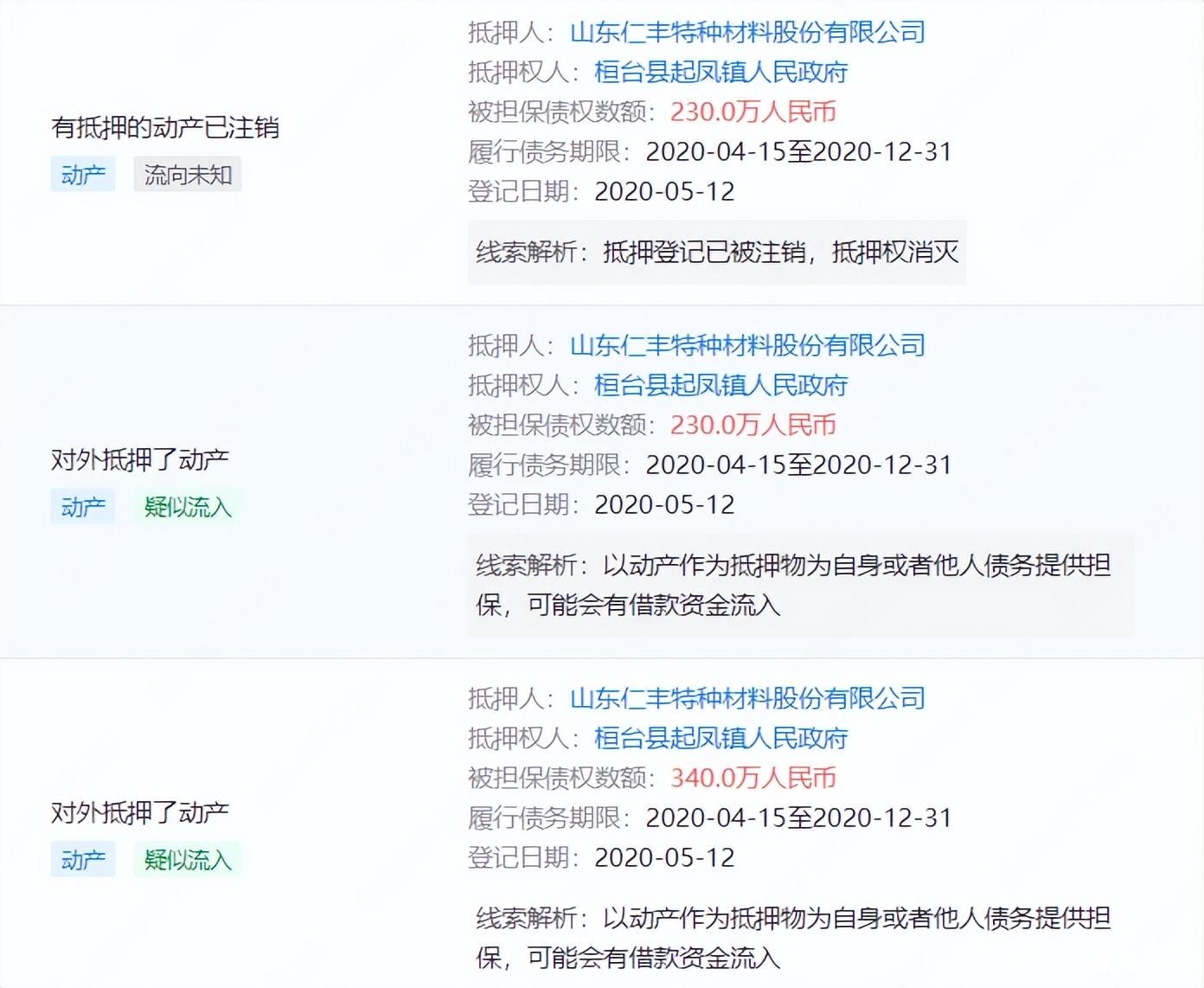Select the middle record's 对外抵押了动产 title
1204x988 pixels.
coord(140,459)
